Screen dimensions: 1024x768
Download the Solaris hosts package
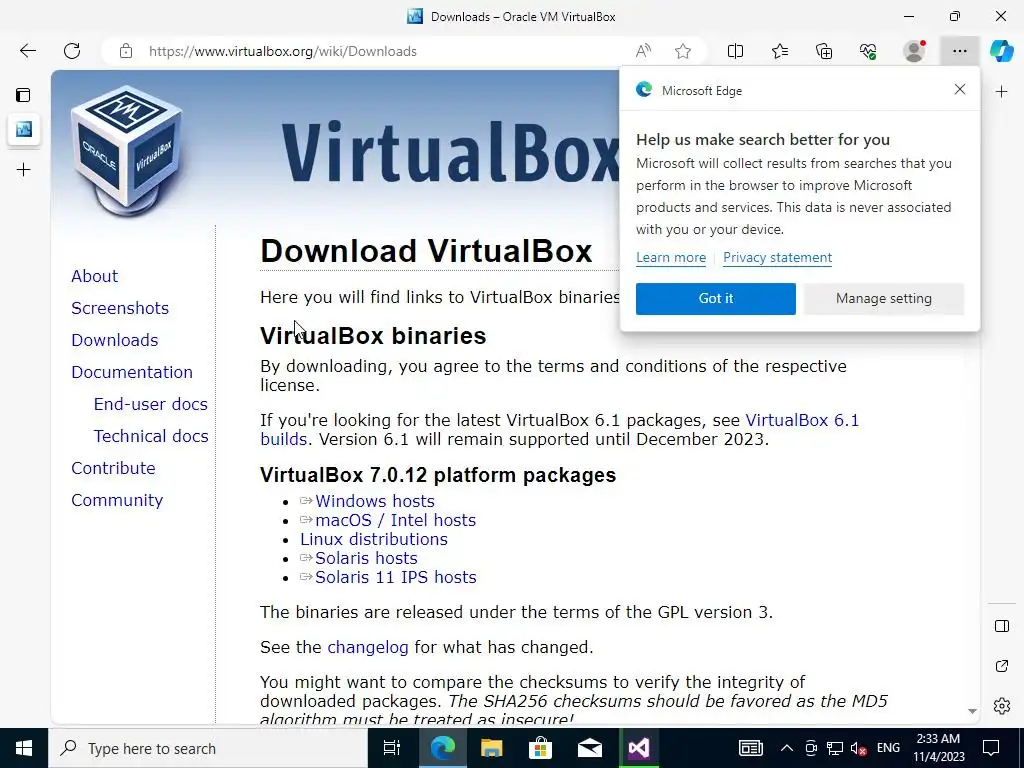pos(366,558)
